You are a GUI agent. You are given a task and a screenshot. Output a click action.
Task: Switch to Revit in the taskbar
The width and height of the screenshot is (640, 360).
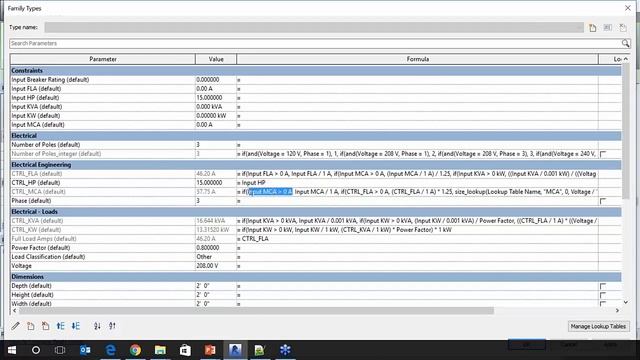[235, 350]
